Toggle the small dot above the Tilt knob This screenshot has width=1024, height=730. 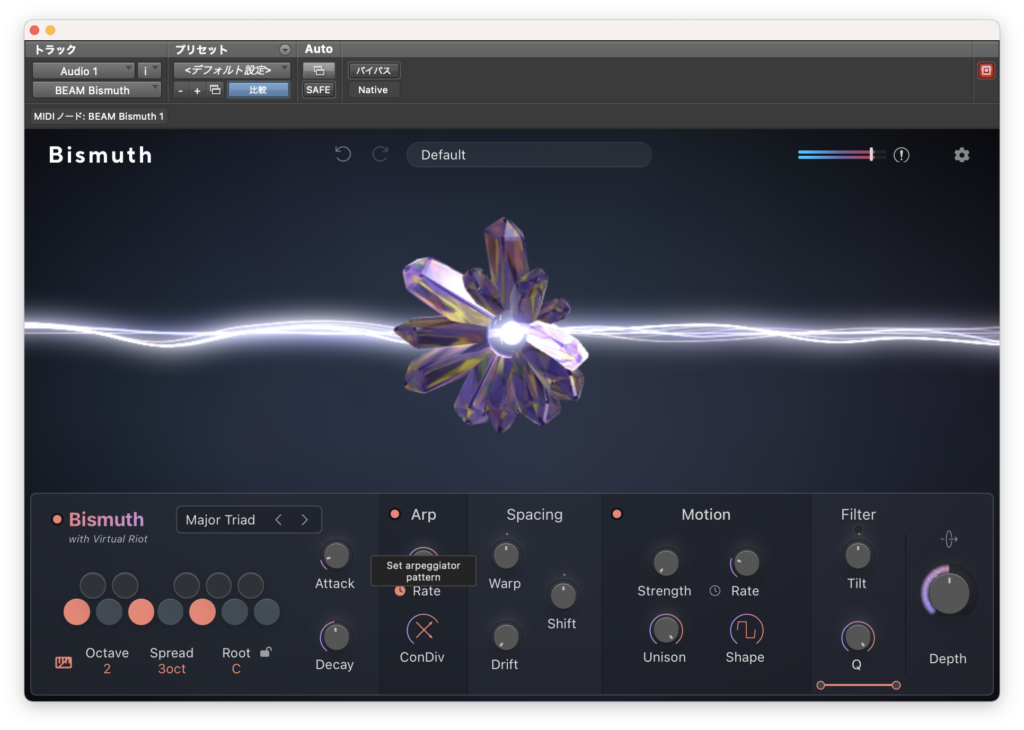[x=857, y=530]
